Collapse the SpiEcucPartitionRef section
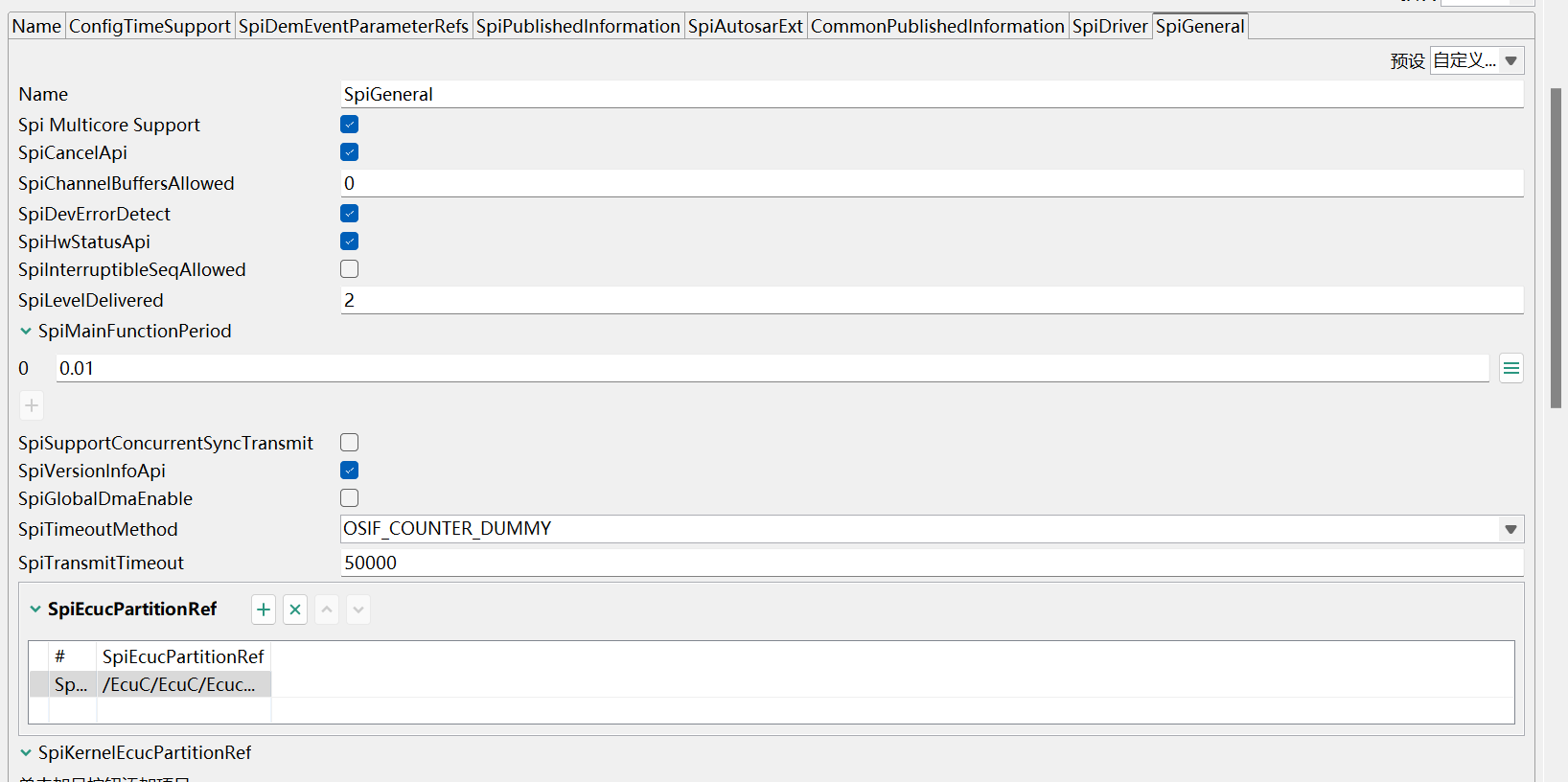1568x782 pixels. (x=35, y=609)
